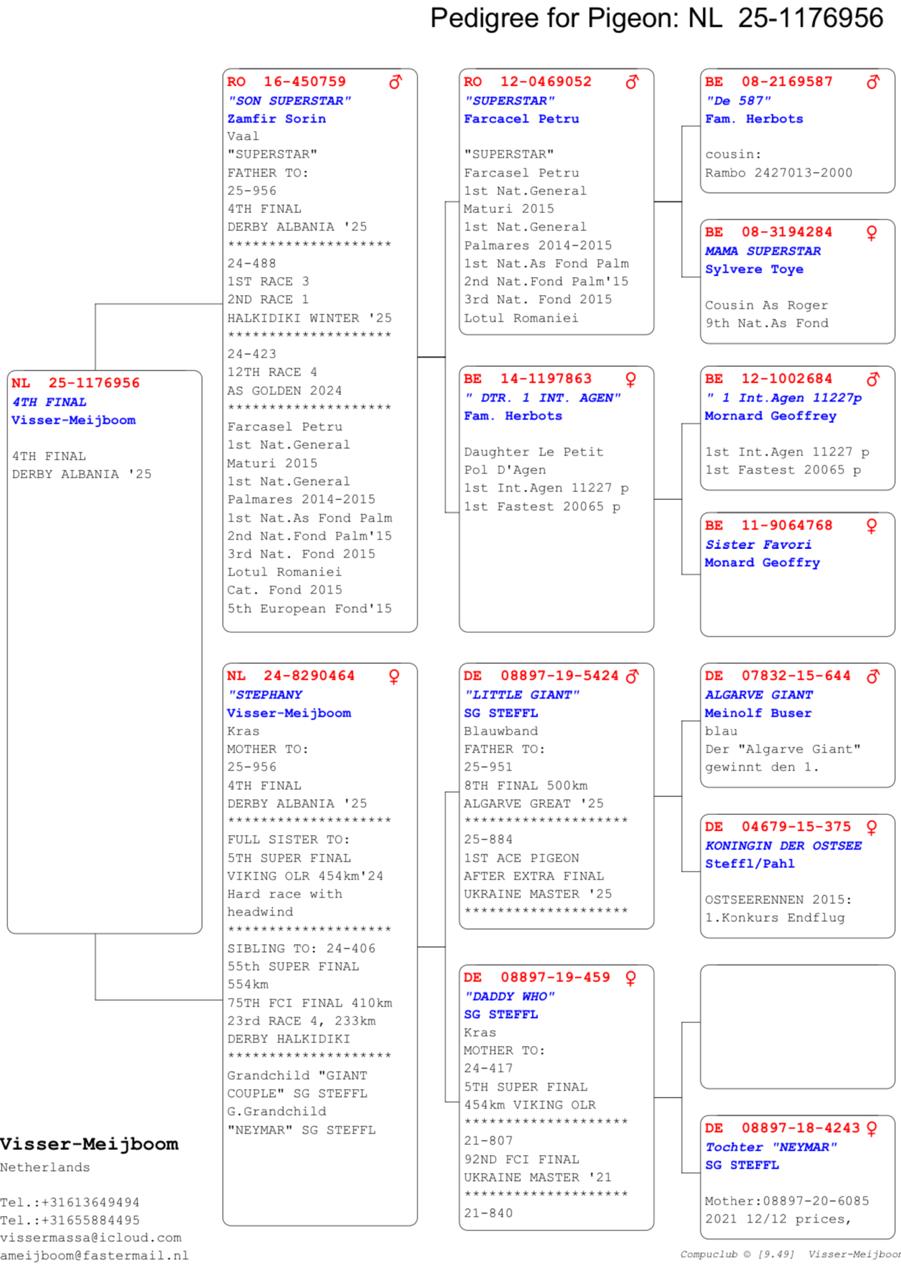The image size is (901, 1280).
Task: Click the ameijboom@fastermail.nl email address
Action: click(94, 1255)
